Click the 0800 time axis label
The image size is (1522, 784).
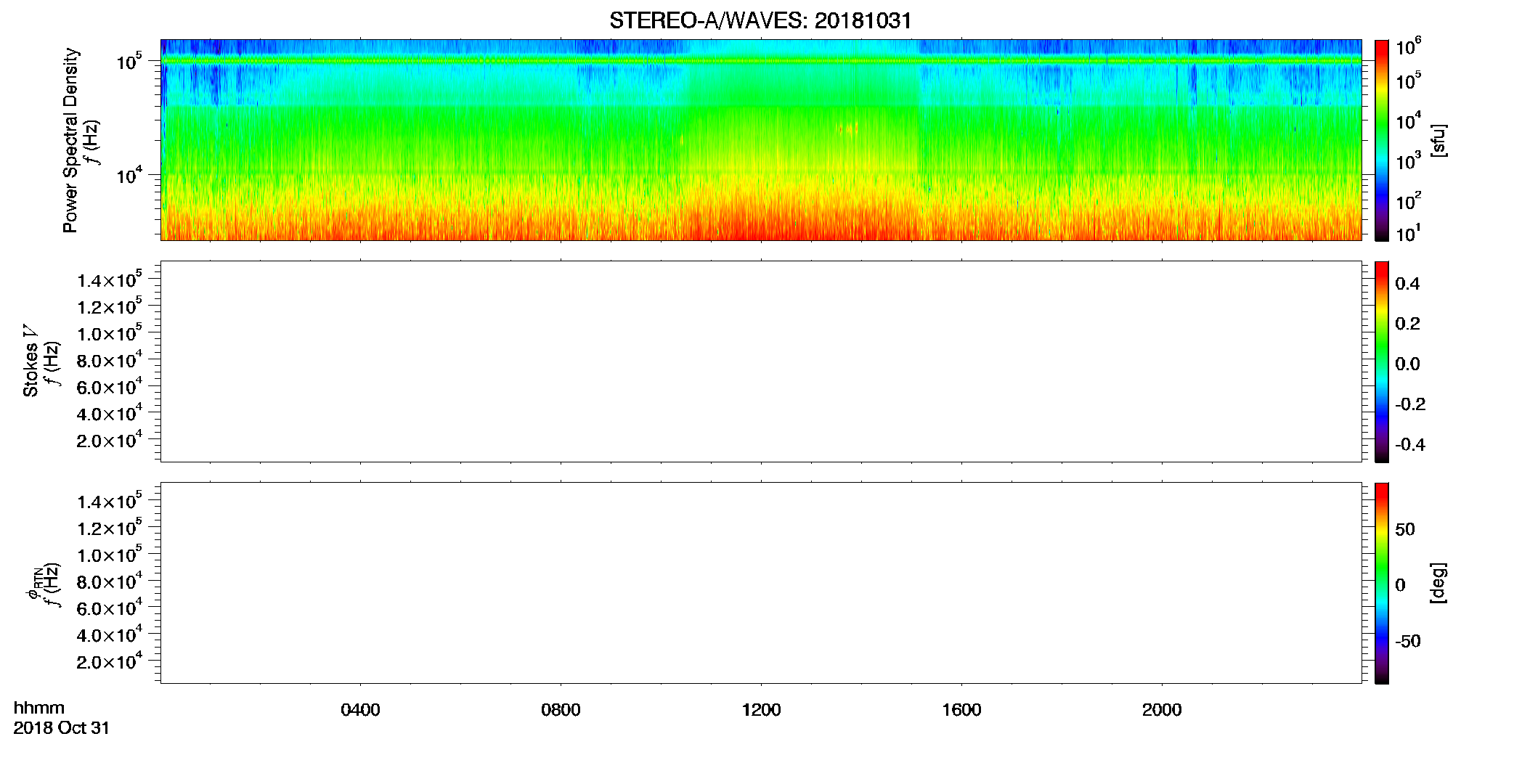point(561,710)
